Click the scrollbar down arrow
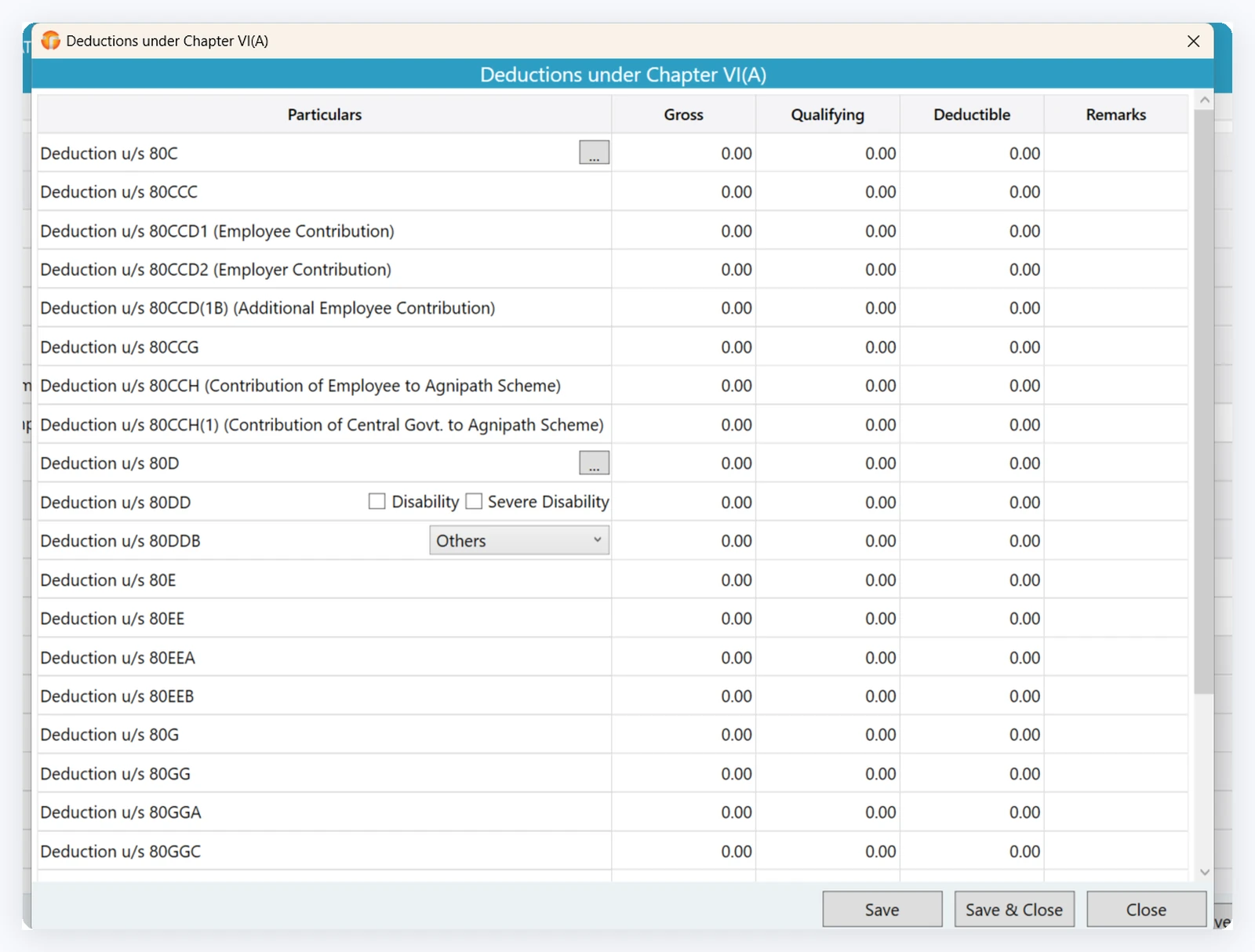 click(x=1205, y=872)
